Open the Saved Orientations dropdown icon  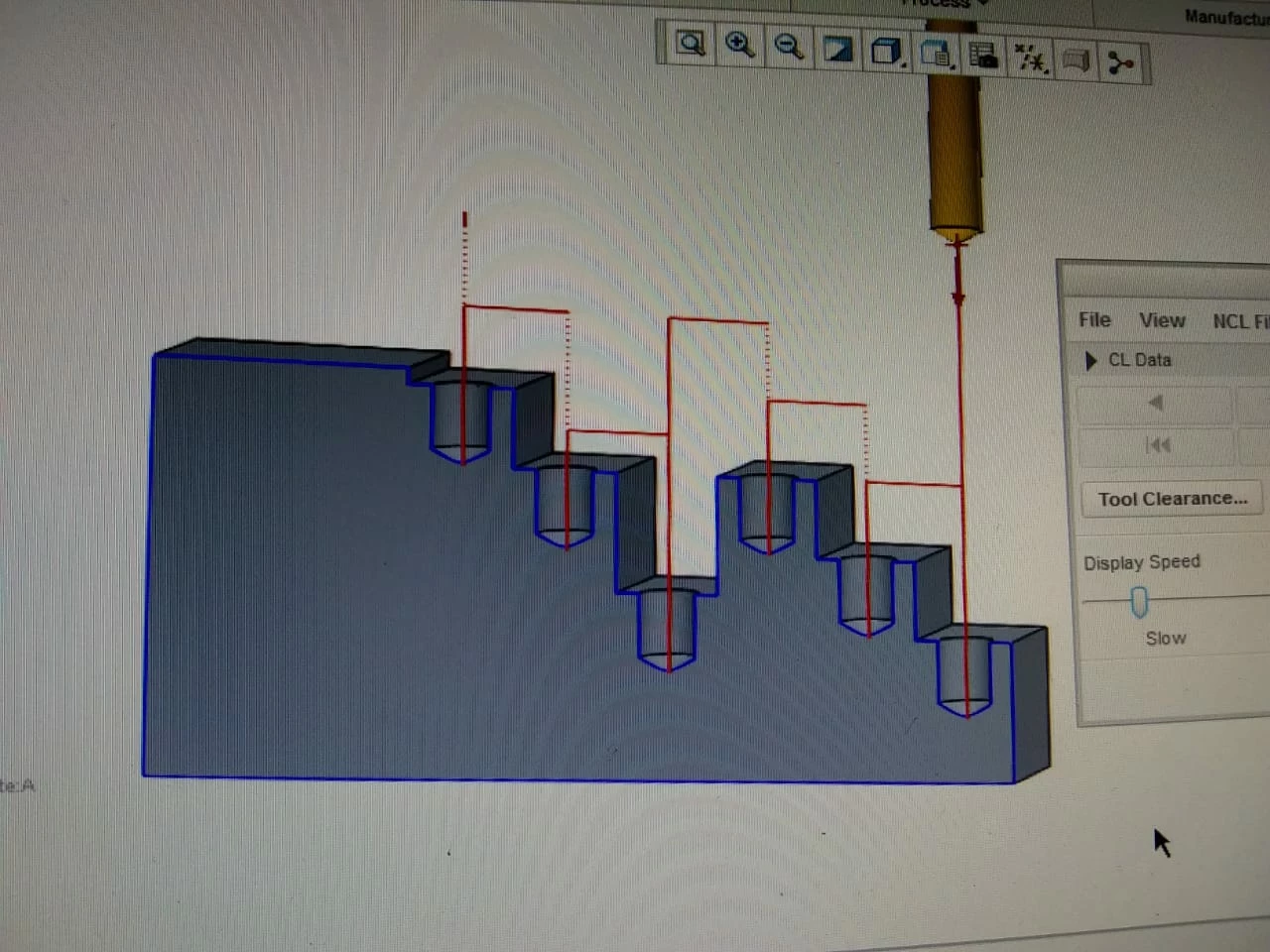click(936, 54)
